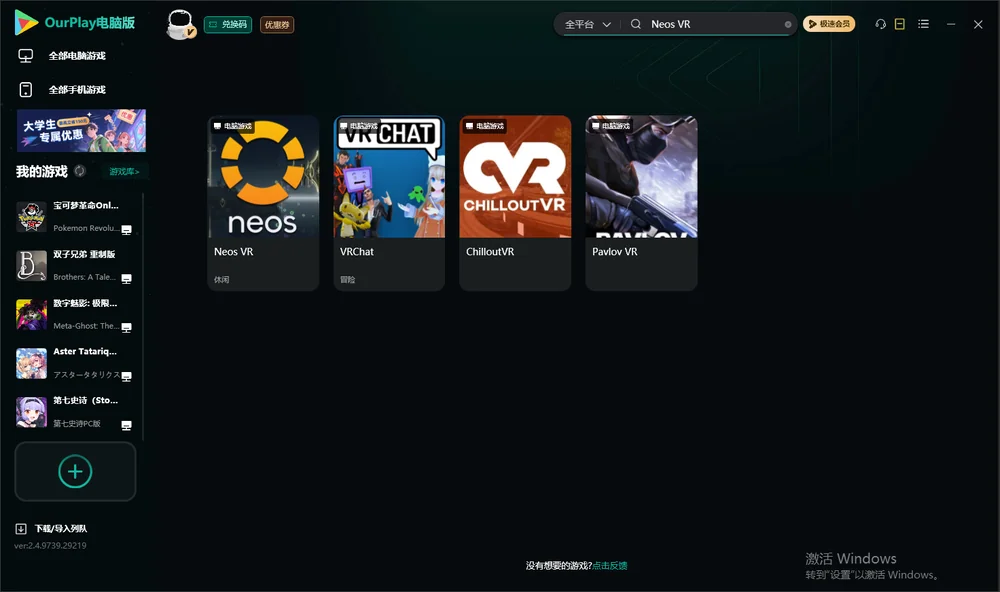Expand the 全平台 platform dropdown
The image size is (1000, 592).
tap(587, 24)
